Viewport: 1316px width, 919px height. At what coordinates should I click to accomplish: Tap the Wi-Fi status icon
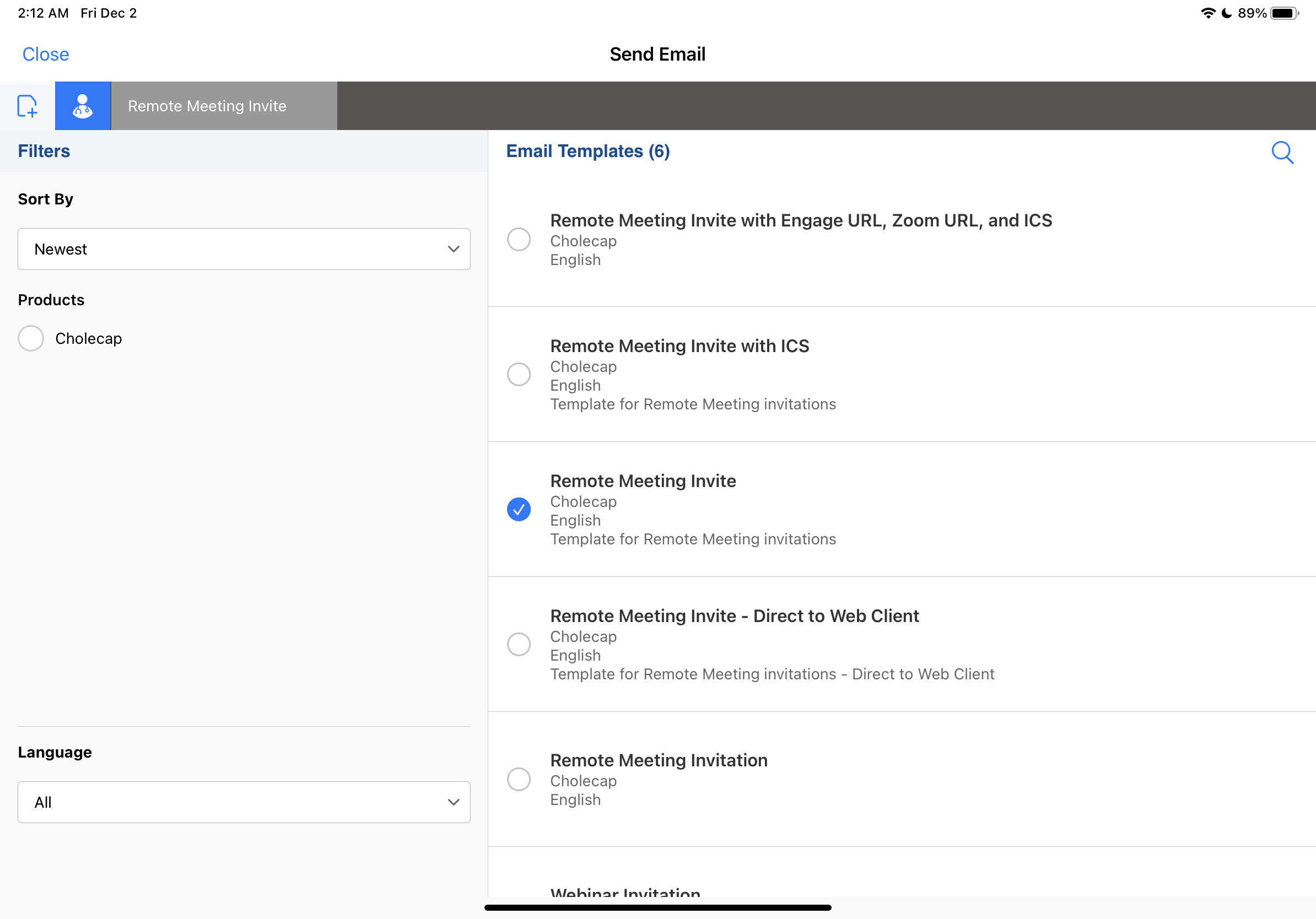click(x=1207, y=13)
